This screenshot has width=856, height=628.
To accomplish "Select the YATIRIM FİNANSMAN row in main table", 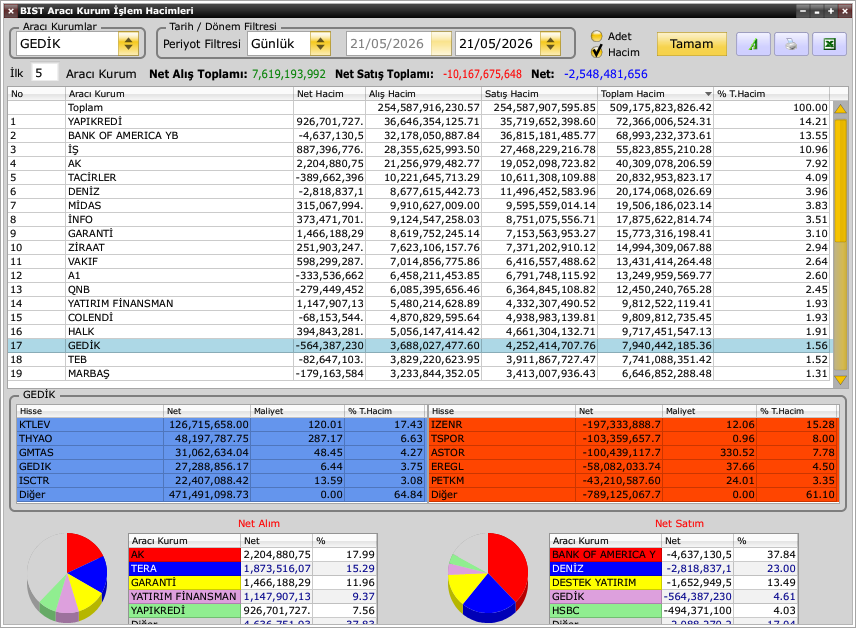I will pyautogui.click(x=419, y=304).
